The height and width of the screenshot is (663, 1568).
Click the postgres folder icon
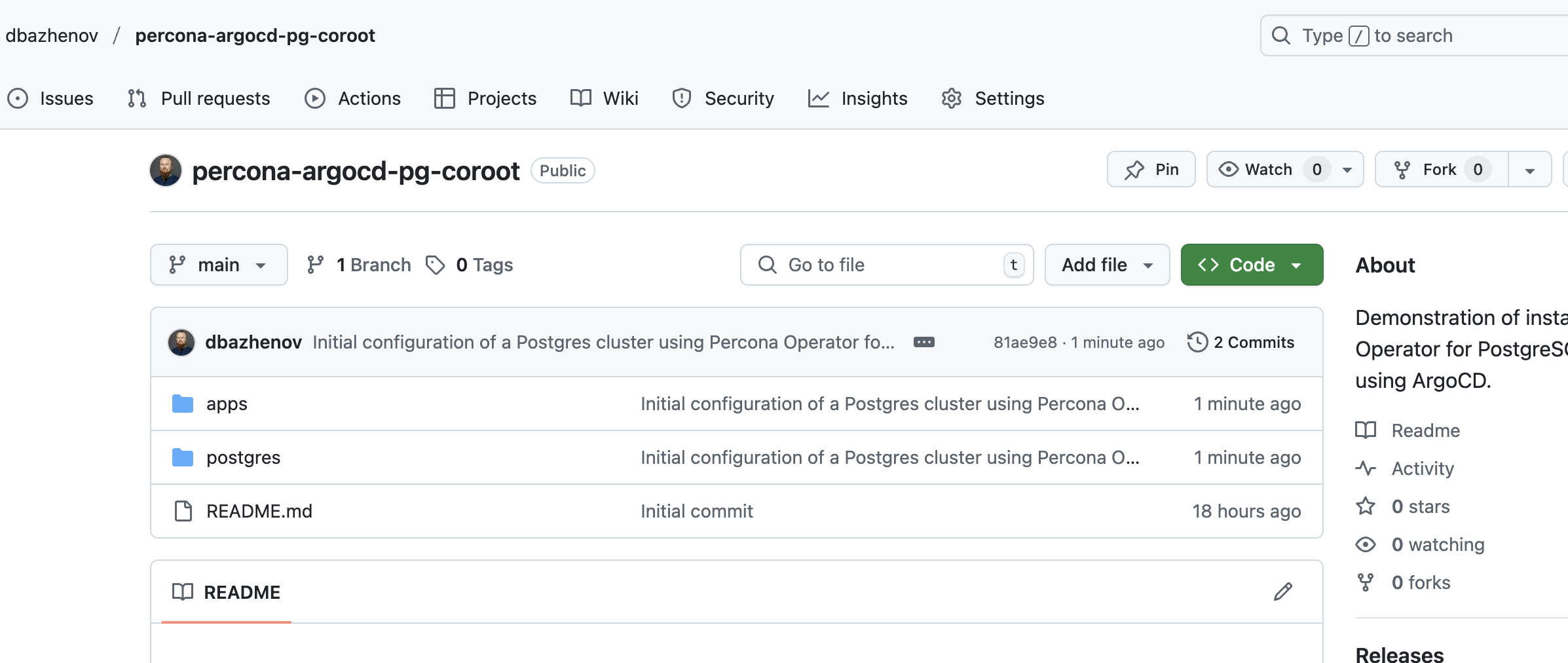(183, 457)
